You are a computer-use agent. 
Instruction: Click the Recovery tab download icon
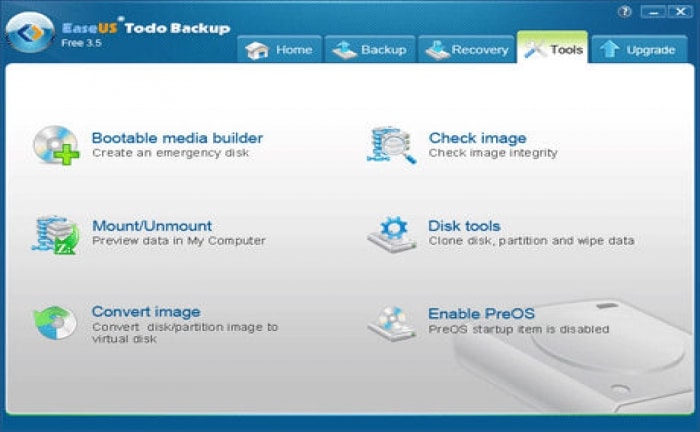[437, 50]
